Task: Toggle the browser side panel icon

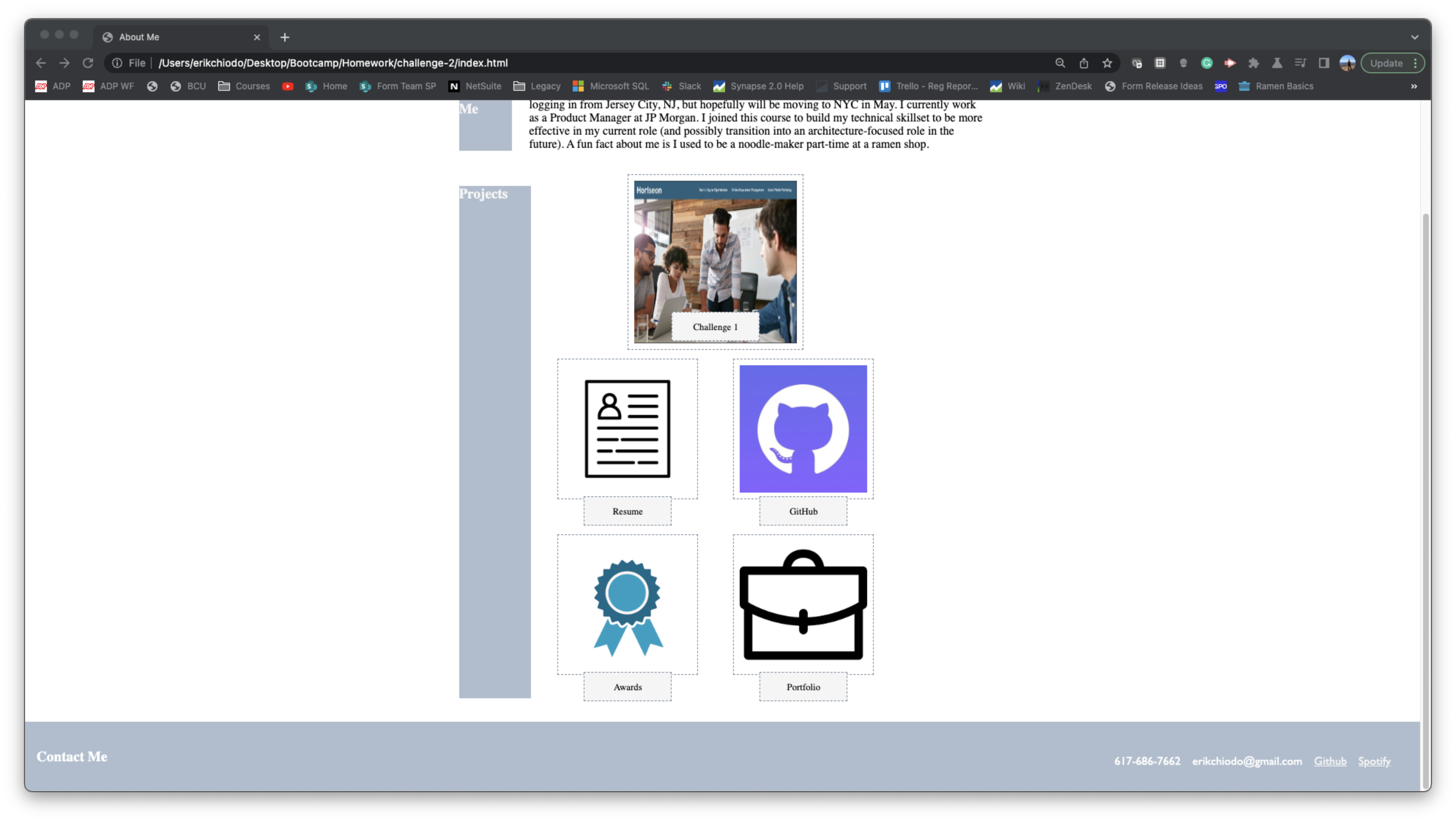Action: [x=1324, y=63]
